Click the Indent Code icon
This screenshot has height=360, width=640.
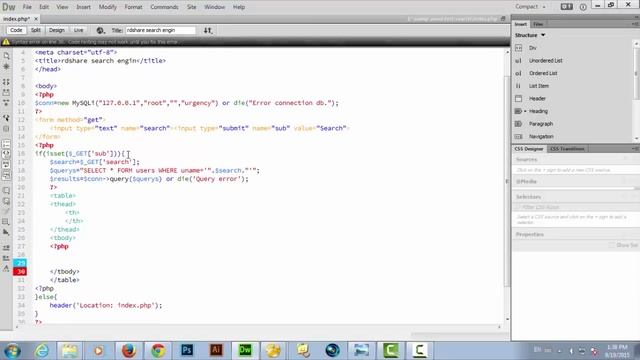point(6,248)
